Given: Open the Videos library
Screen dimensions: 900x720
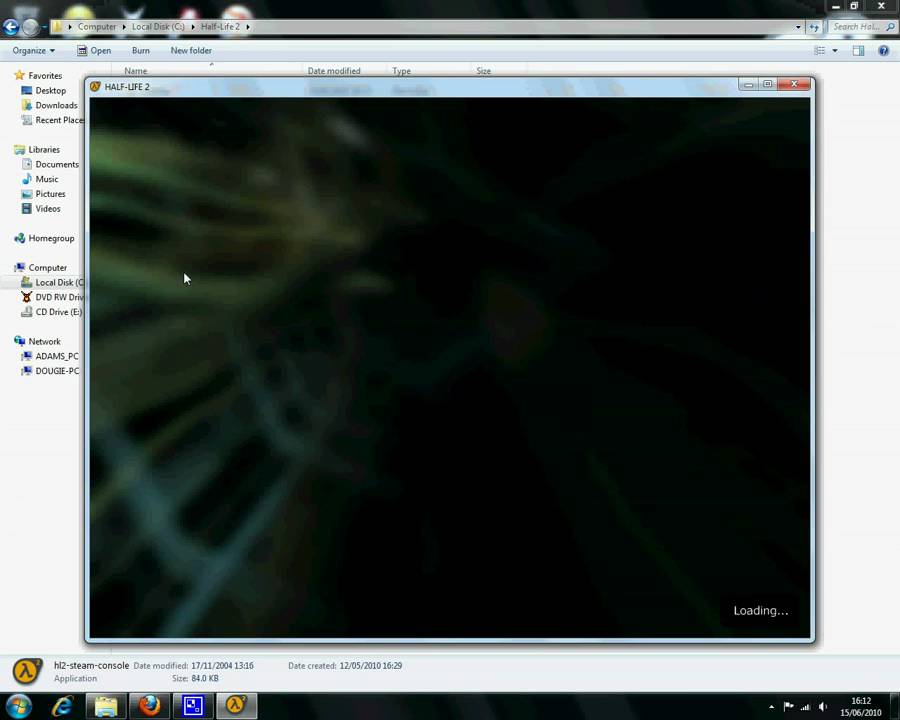Looking at the screenshot, I should pos(41,208).
